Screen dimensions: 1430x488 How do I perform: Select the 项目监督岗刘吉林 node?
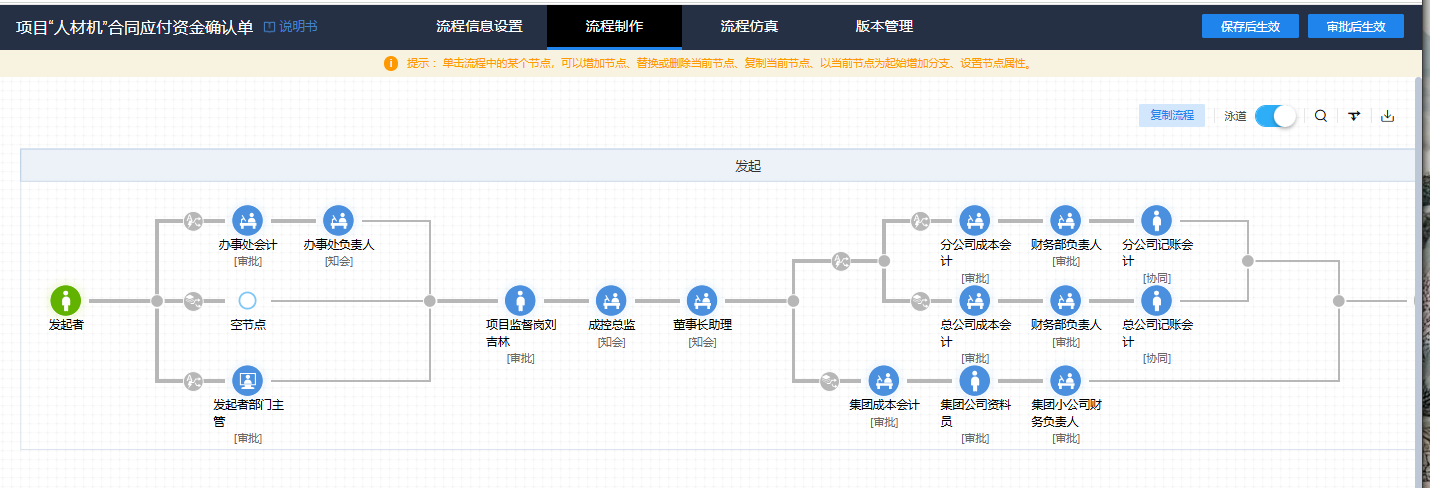(x=519, y=300)
